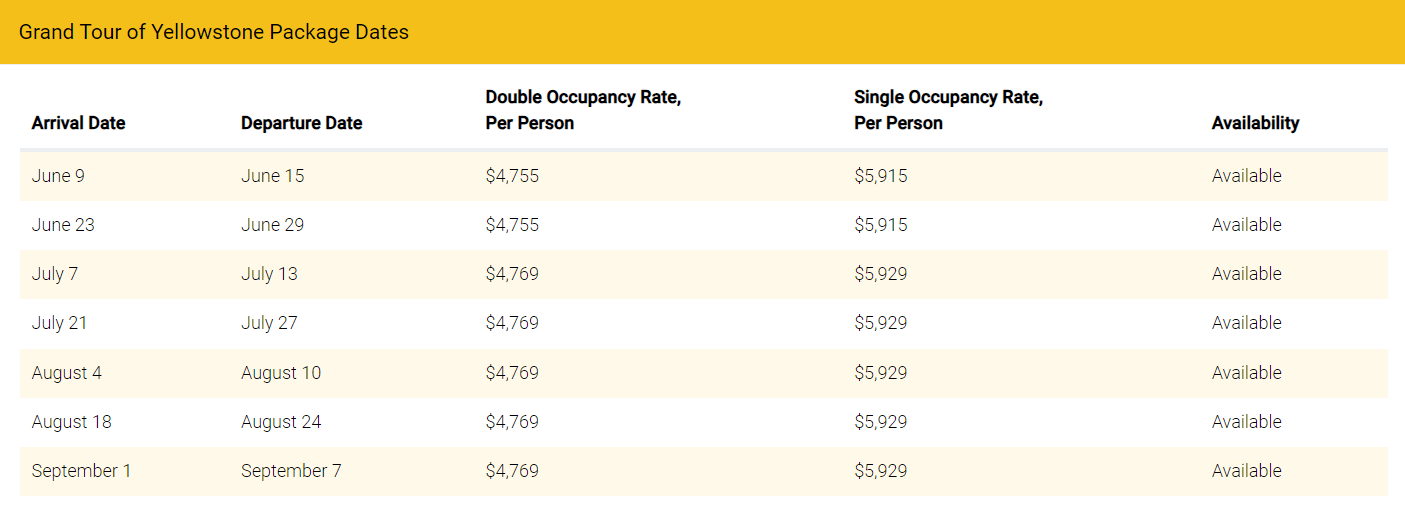Click the Availability column header
Viewport: 1405px width, 516px height.
coord(1255,123)
